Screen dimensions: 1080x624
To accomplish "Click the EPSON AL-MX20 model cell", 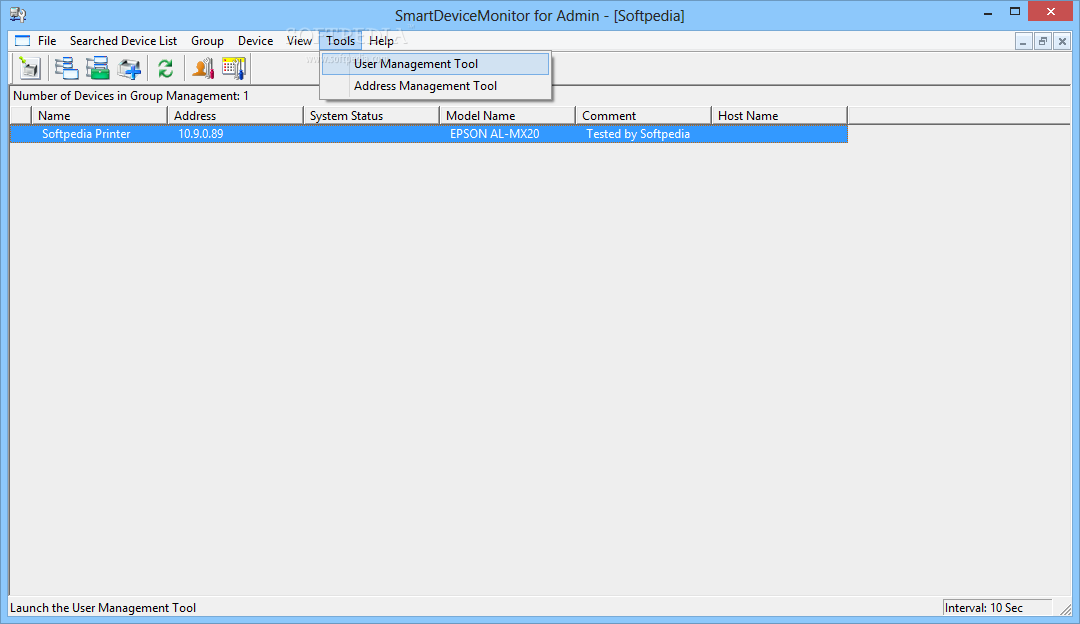I will click(495, 134).
